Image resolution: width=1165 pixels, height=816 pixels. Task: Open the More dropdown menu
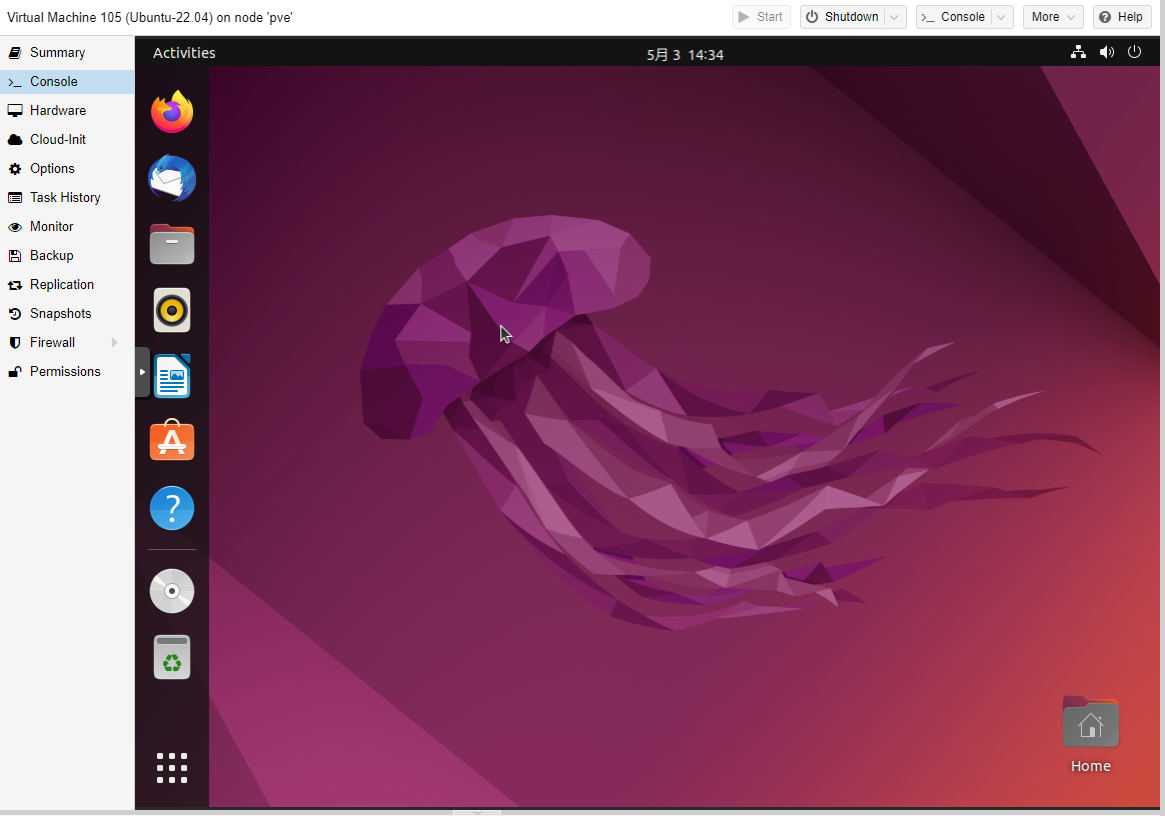click(1052, 17)
